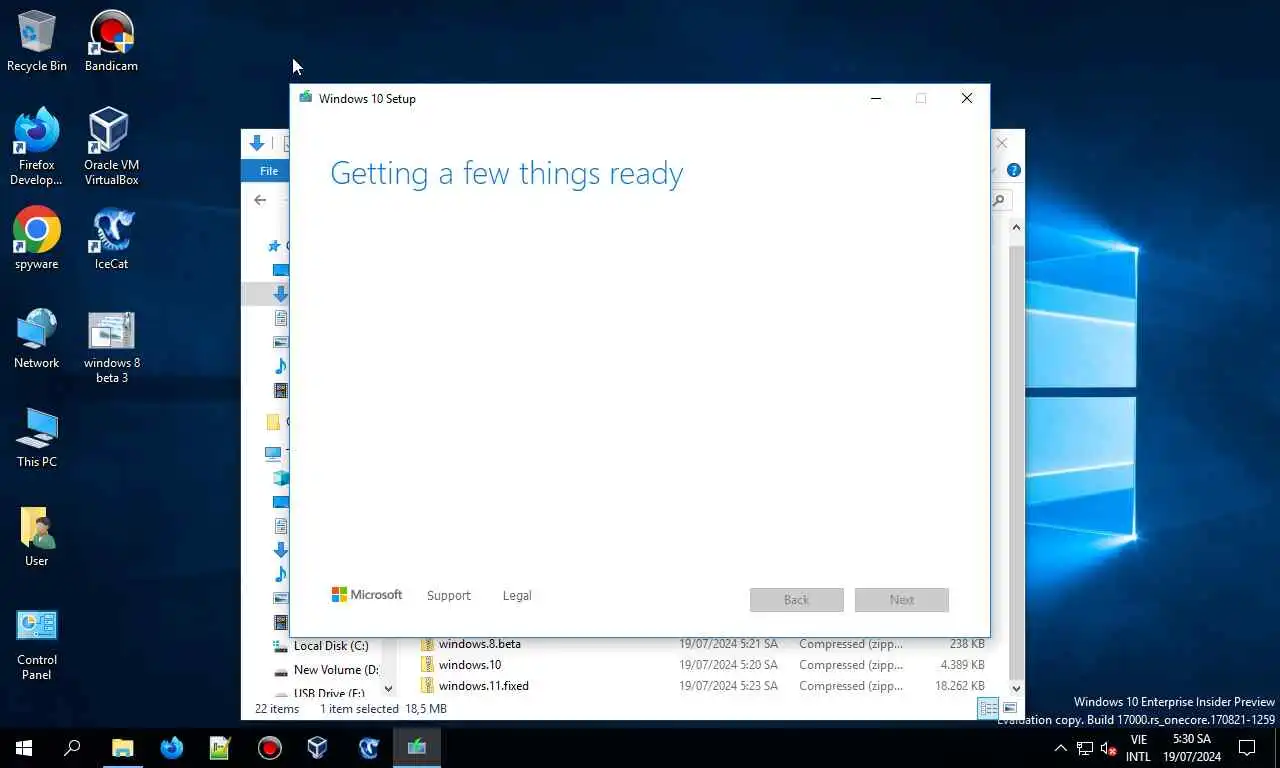Click the Legal link in Windows 10 Setup
Screen dimensions: 1280x768
click(517, 596)
